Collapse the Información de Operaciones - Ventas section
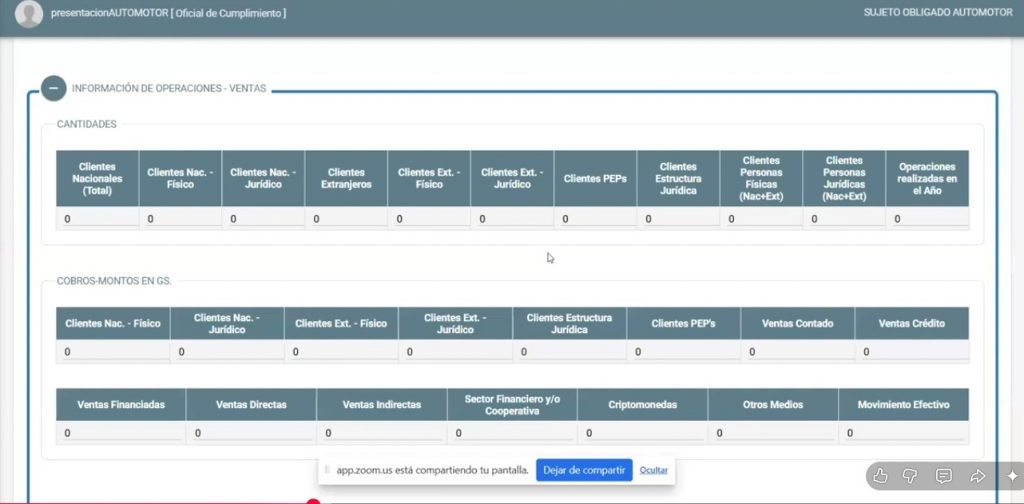Viewport: 1024px width, 504px height. [53, 88]
